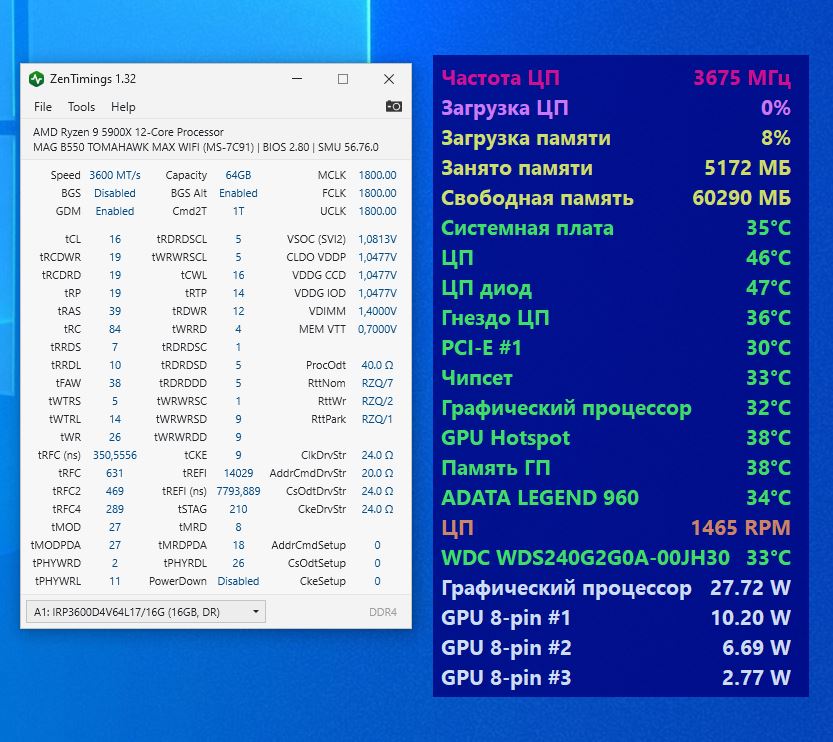Click the tRFC2 value 469
Screen dimensions: 833x742
click(115, 491)
